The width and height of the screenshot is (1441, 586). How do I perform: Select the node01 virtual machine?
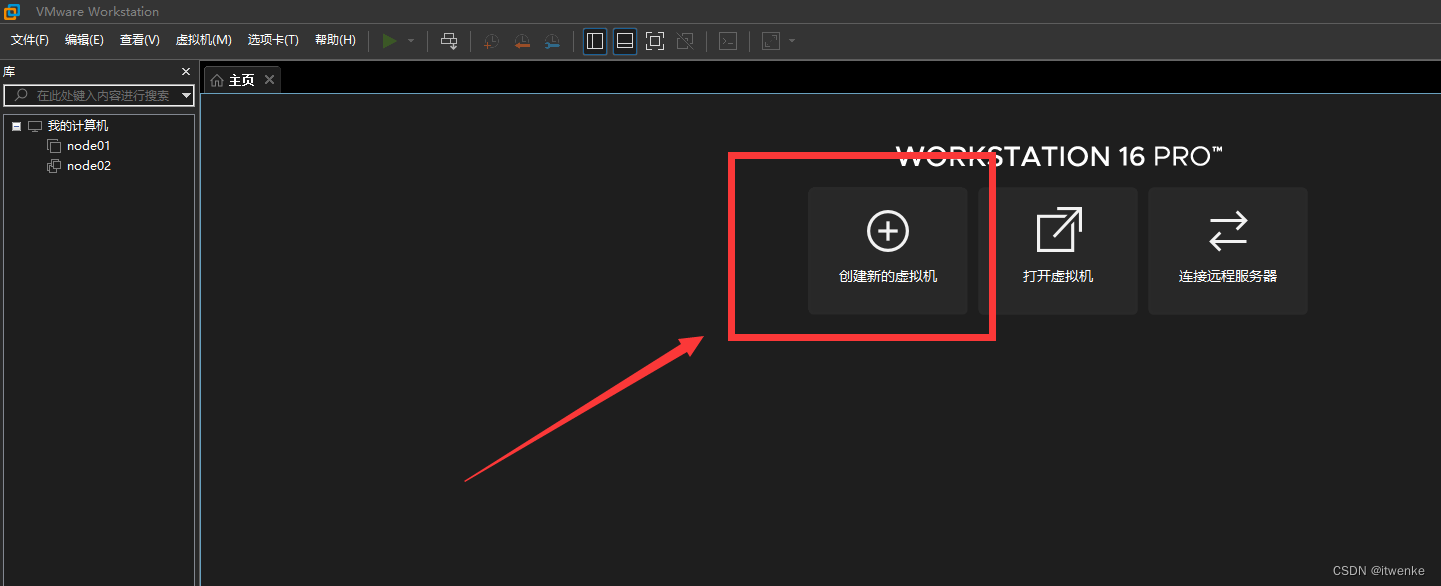click(x=89, y=146)
